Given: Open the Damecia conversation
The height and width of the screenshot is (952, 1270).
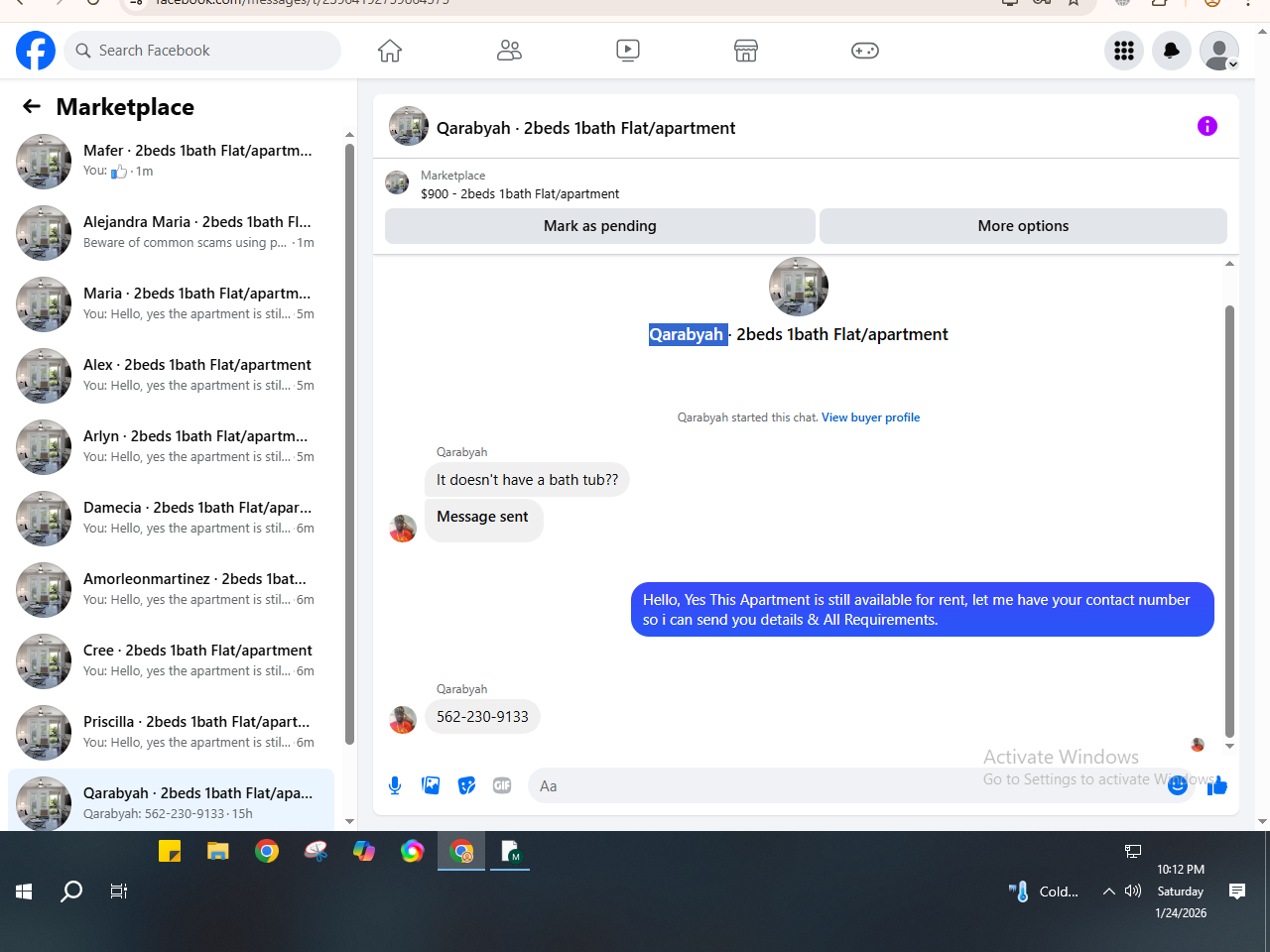Looking at the screenshot, I should (171, 518).
